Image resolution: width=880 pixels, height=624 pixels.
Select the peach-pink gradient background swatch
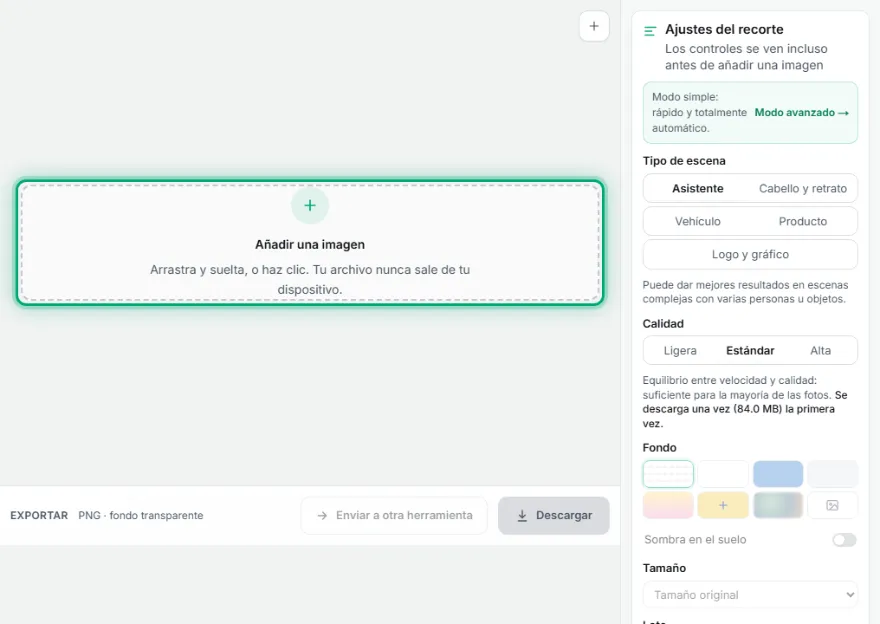pyautogui.click(x=668, y=505)
